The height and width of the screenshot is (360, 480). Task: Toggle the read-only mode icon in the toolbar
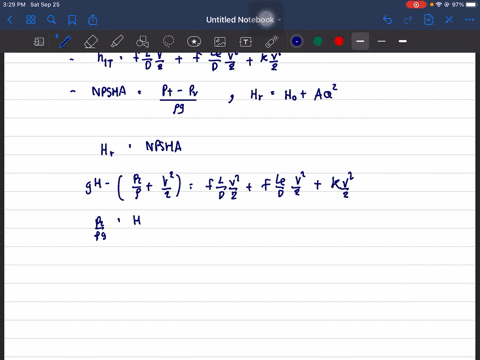tap(39, 42)
